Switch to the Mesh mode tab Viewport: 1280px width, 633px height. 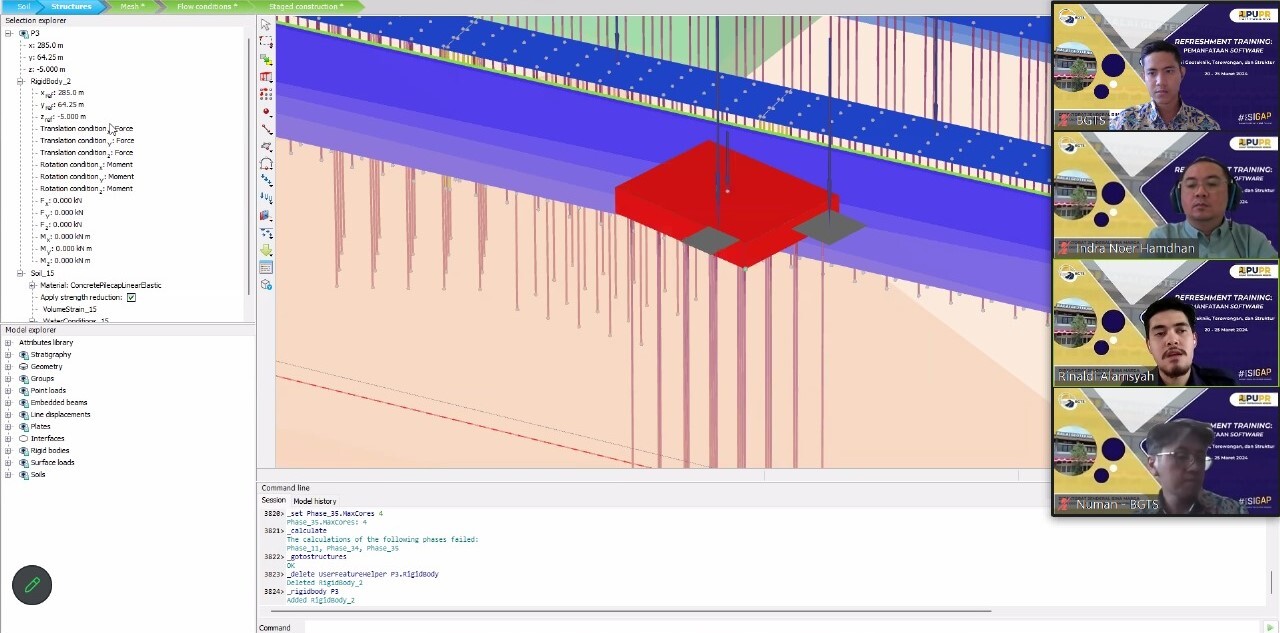pyautogui.click(x=131, y=6)
